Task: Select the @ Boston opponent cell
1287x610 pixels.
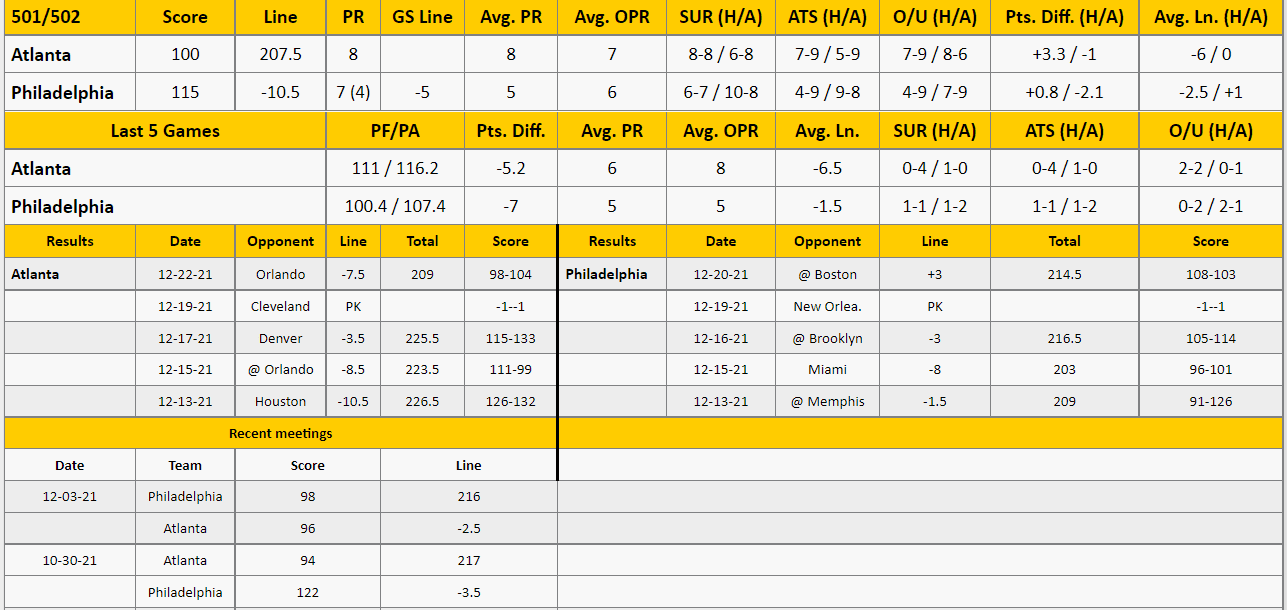Action: (827, 274)
